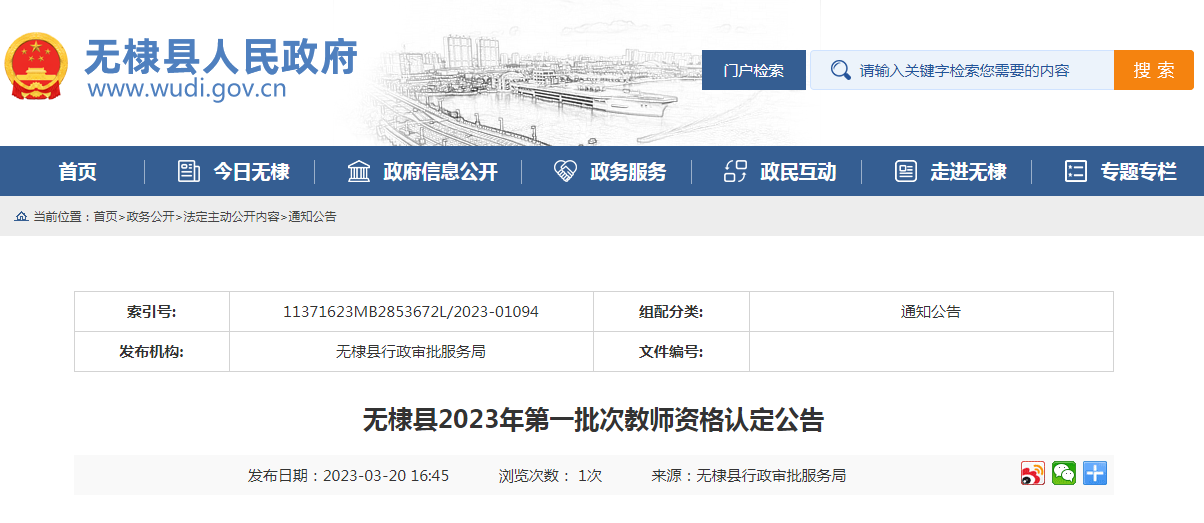Click the 政府信息公开 building icon
This screenshot has height=523, width=1204.
point(358,171)
